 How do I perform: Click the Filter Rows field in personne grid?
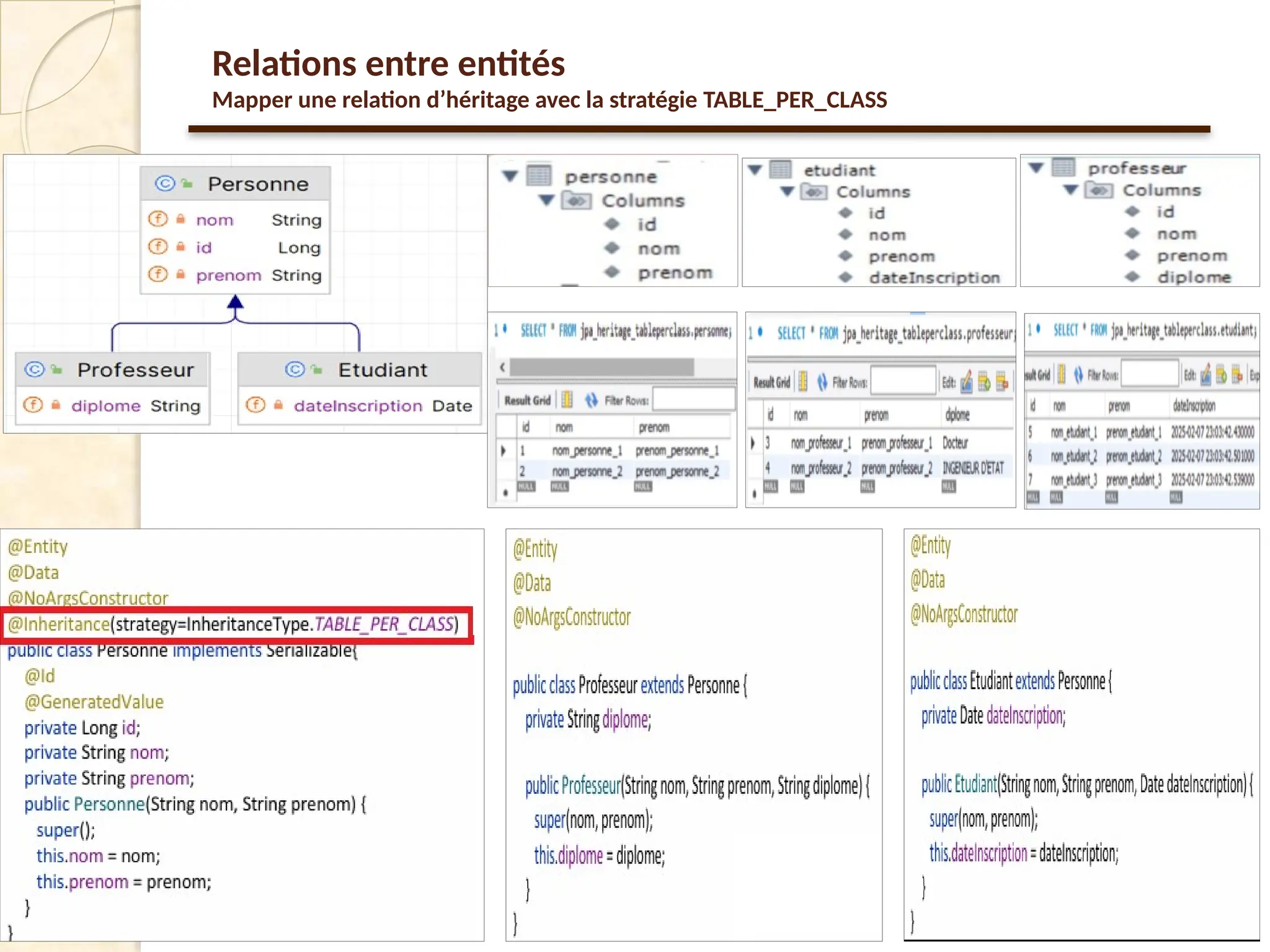coord(694,400)
